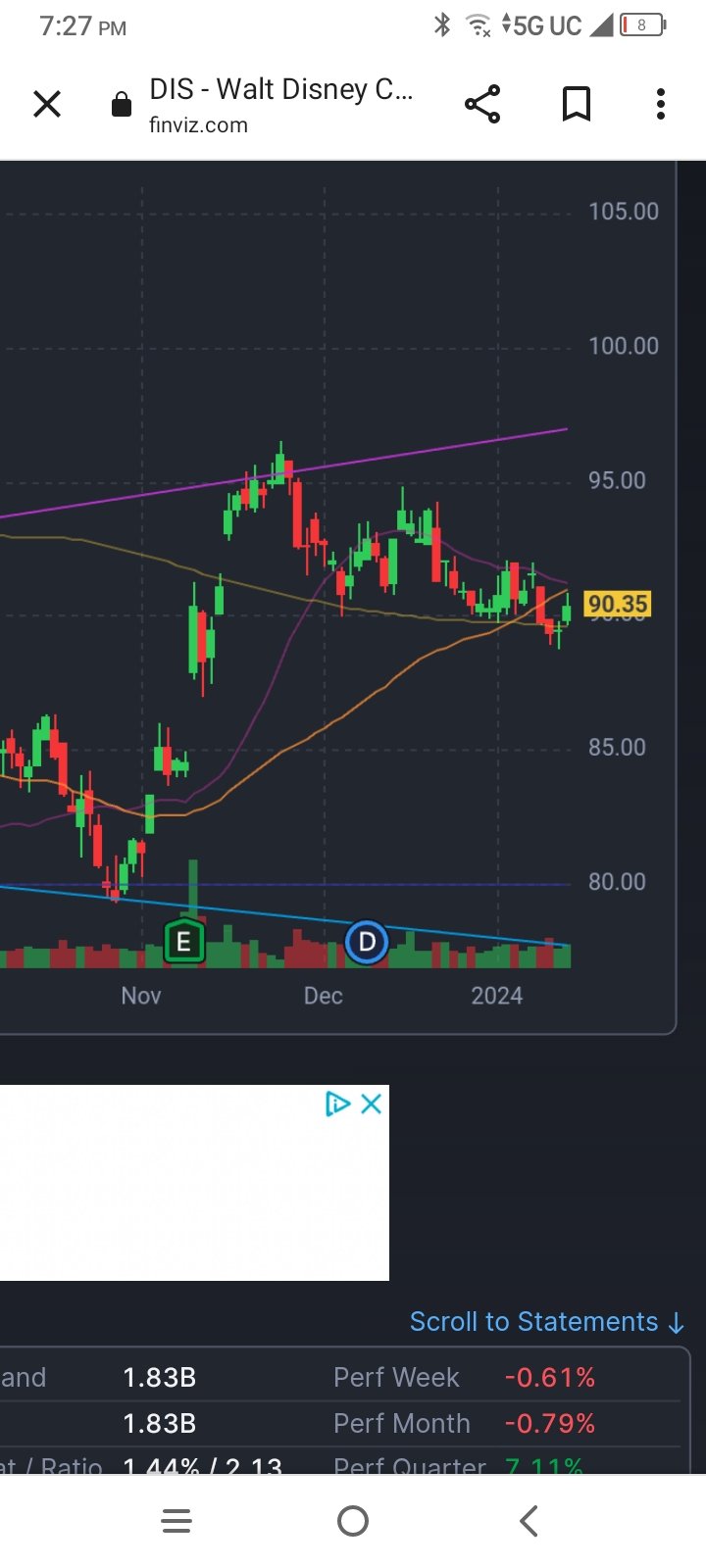Viewport: 706px width, 1568px height.
Task: Close the advertisement with the X
Action: click(371, 1104)
